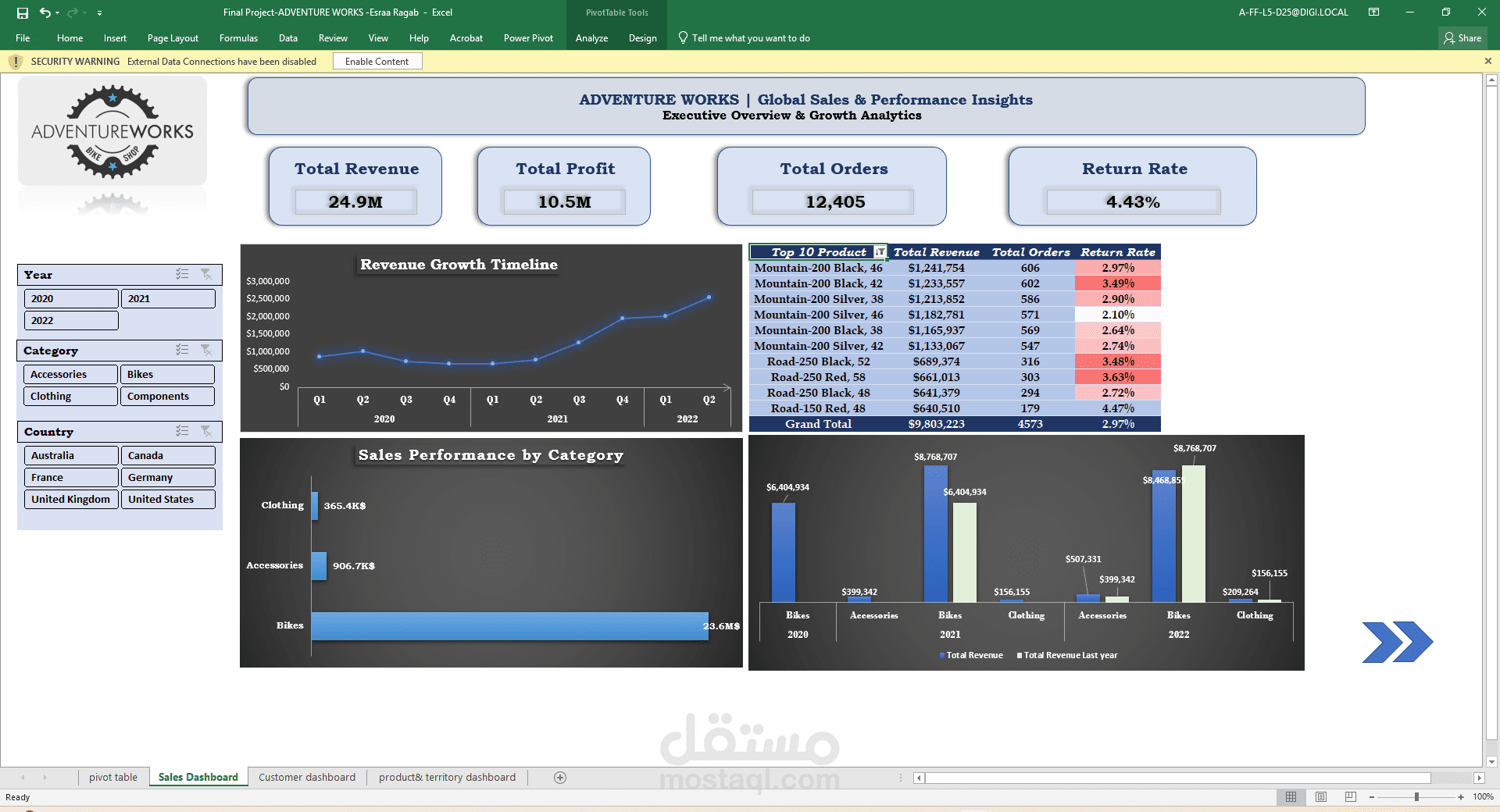
Task: Select the Germany slicer item
Action: pyautogui.click(x=168, y=477)
